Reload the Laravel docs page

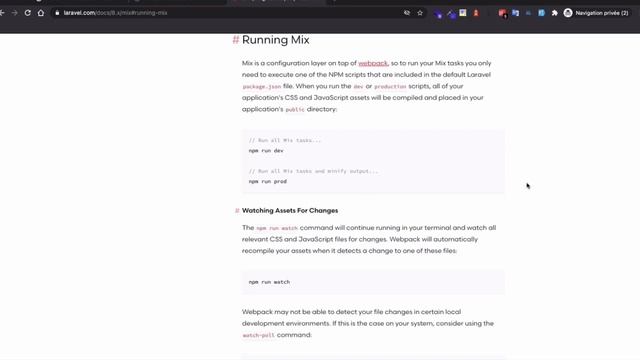point(28,13)
